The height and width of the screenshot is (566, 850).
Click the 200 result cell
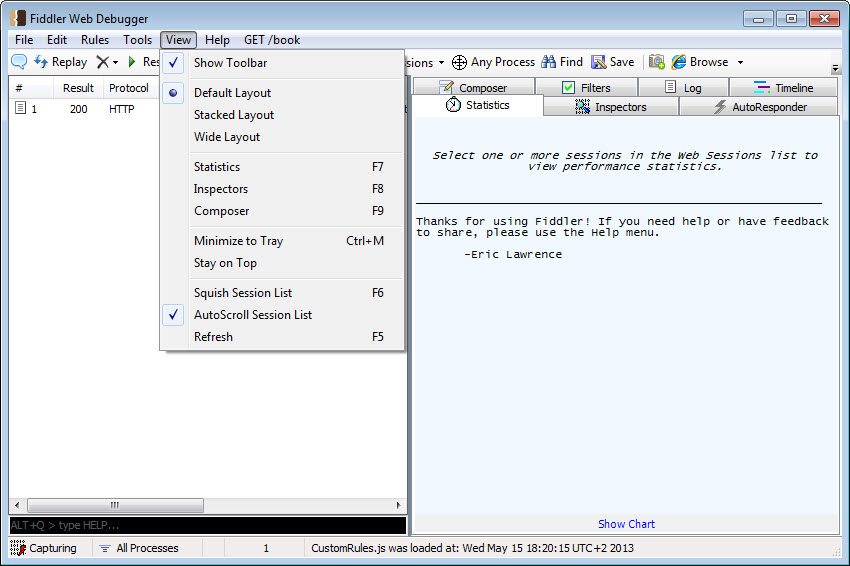click(79, 109)
